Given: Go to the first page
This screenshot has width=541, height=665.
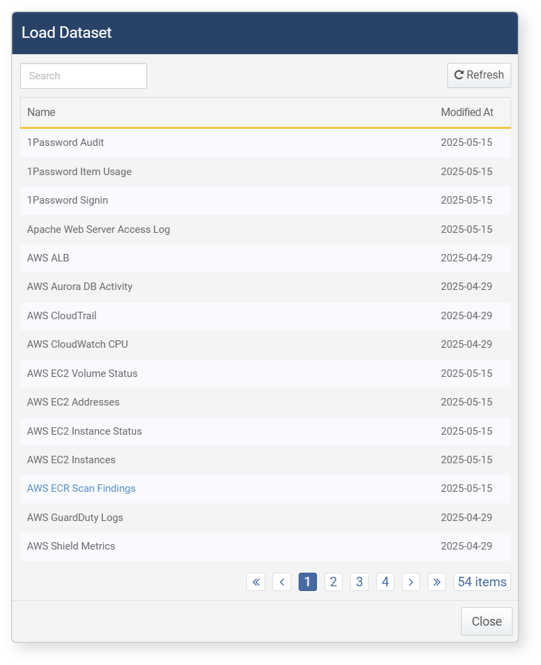Looking at the screenshot, I should pyautogui.click(x=256, y=582).
